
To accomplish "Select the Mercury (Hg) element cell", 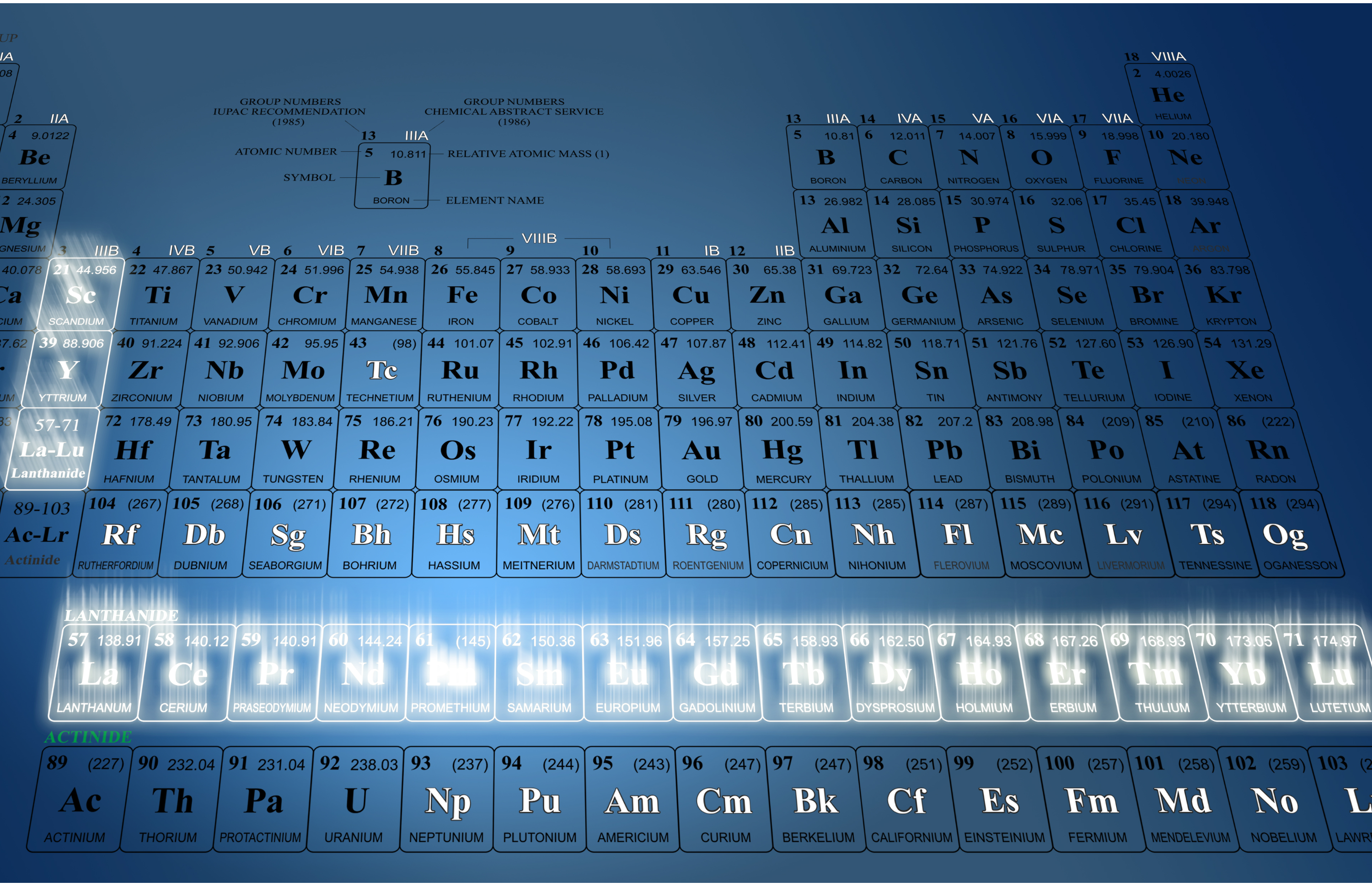I will 782,449.
